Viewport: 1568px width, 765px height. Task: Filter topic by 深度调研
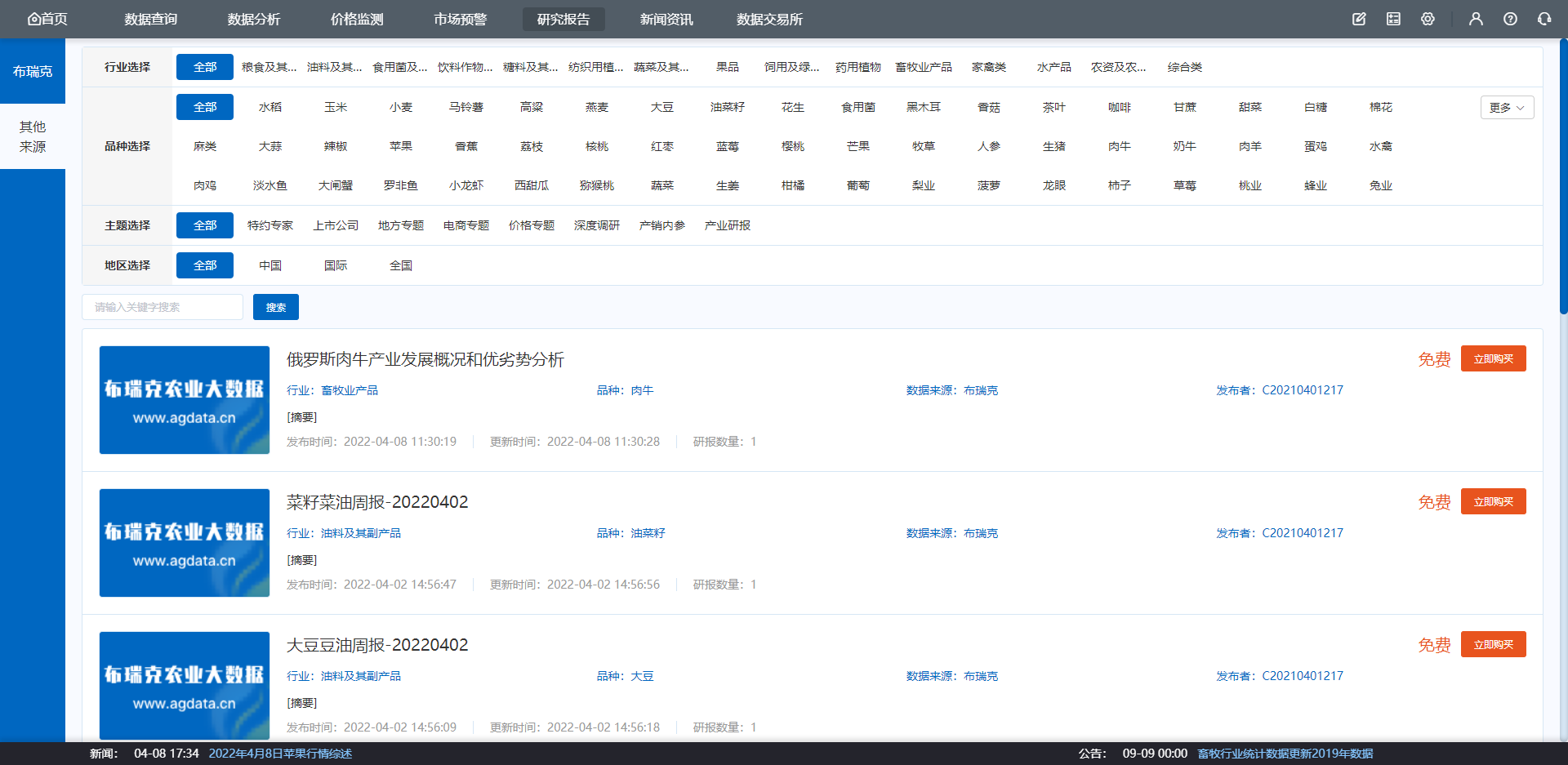597,225
